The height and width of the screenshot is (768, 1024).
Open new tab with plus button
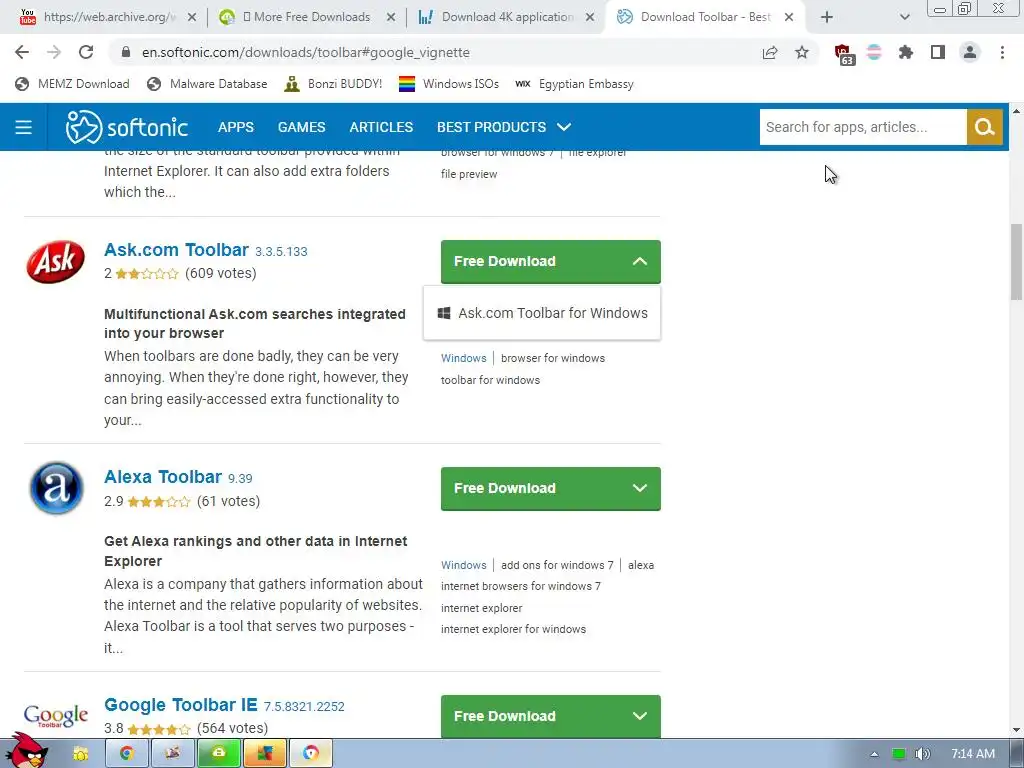pyautogui.click(x=827, y=17)
